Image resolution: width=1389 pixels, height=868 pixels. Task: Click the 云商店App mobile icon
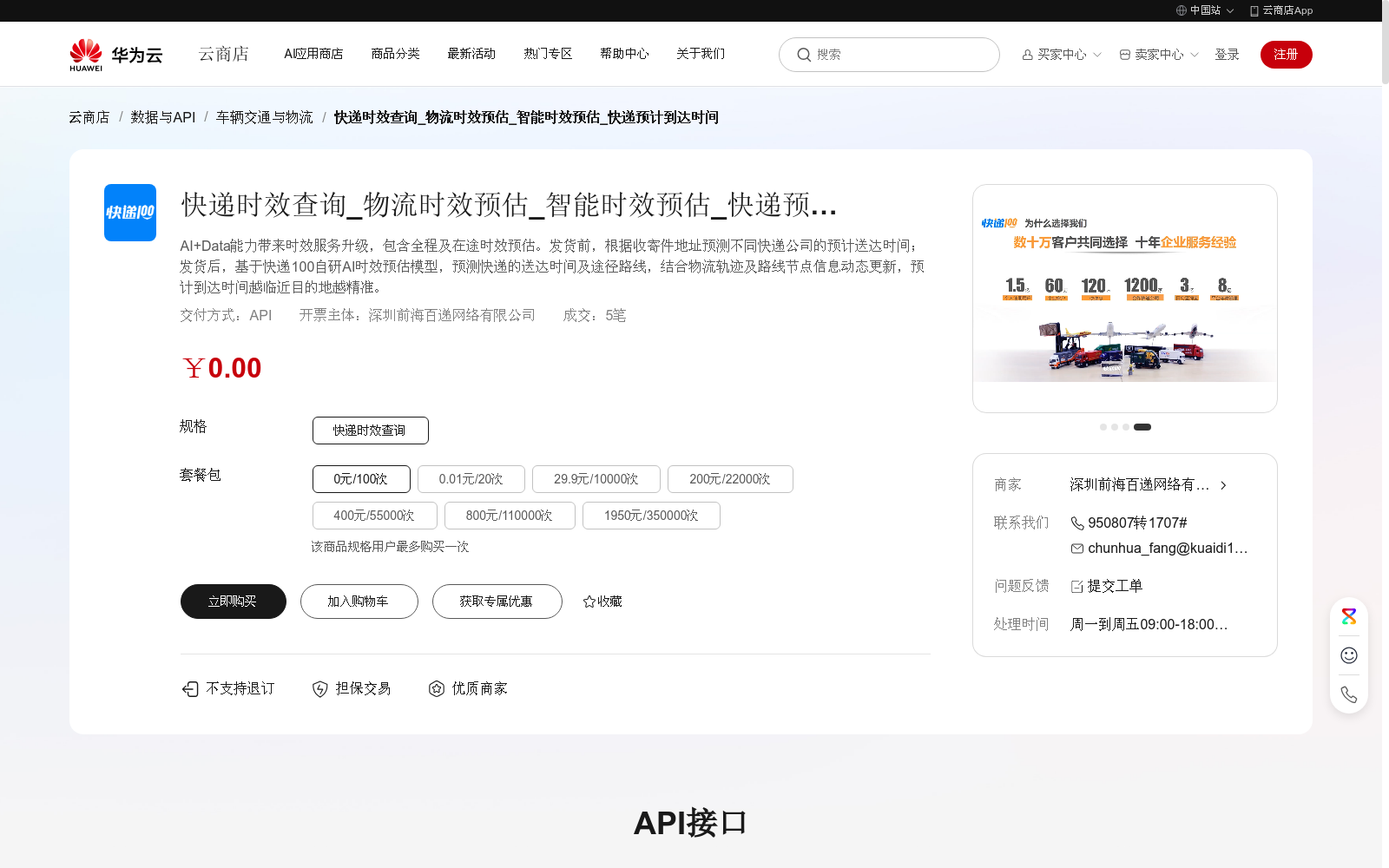pyautogui.click(x=1253, y=10)
